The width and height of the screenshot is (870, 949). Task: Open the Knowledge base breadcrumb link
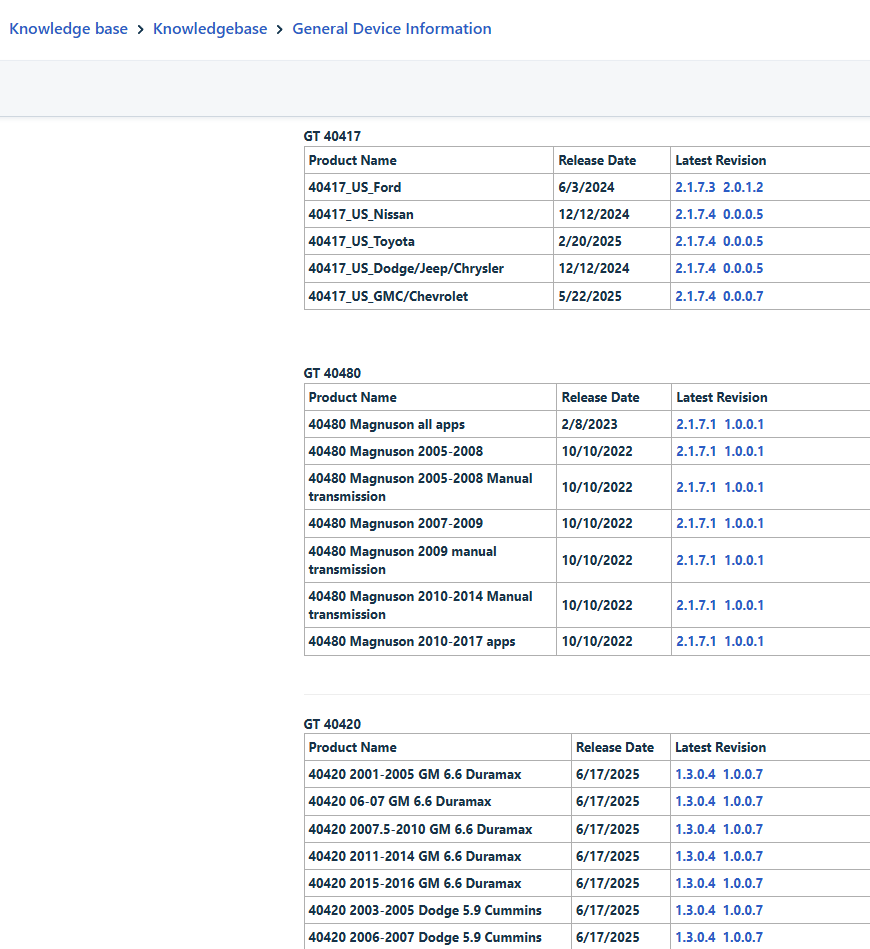68,28
